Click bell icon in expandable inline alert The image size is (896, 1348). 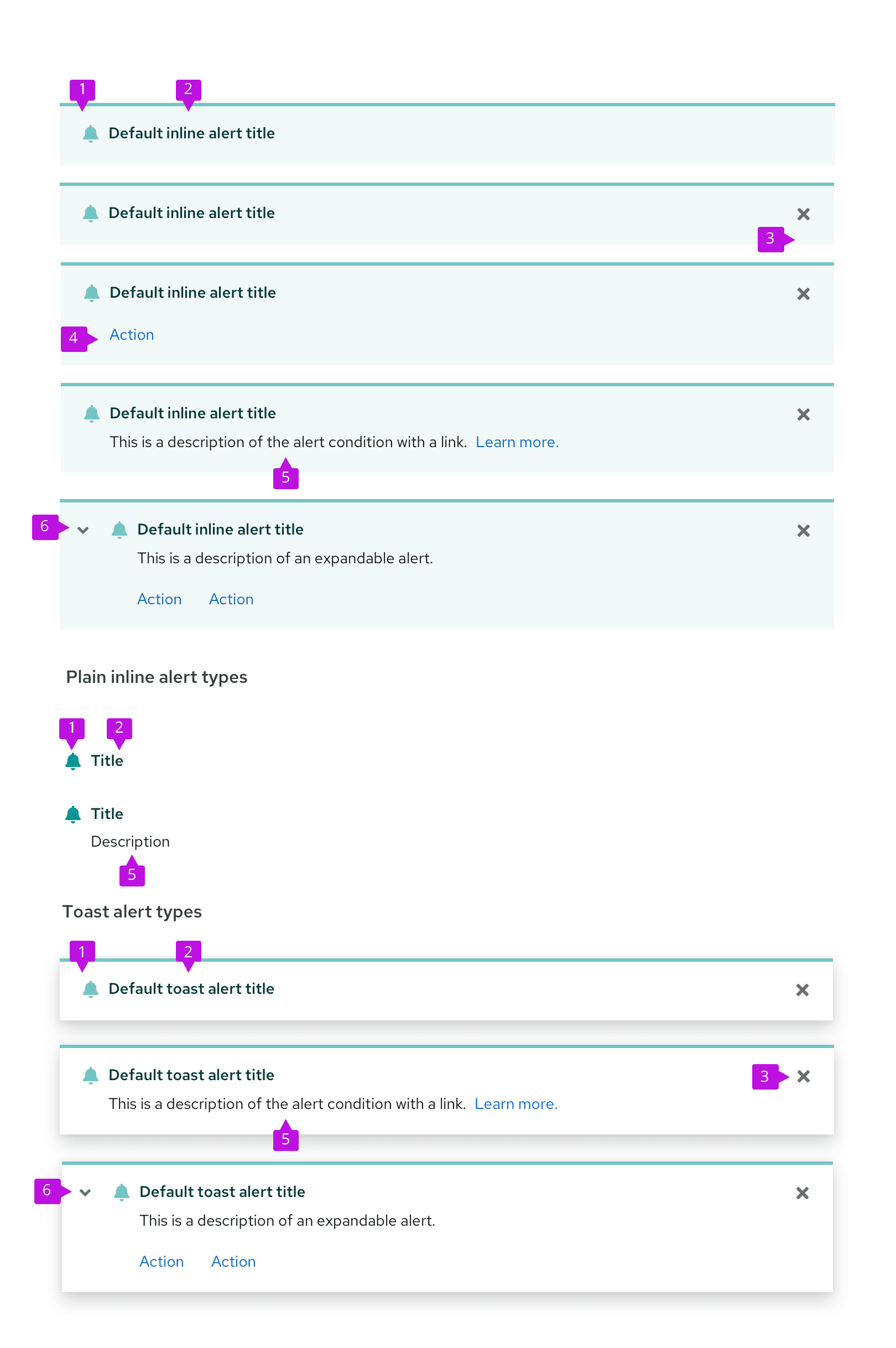pyautogui.click(x=119, y=530)
